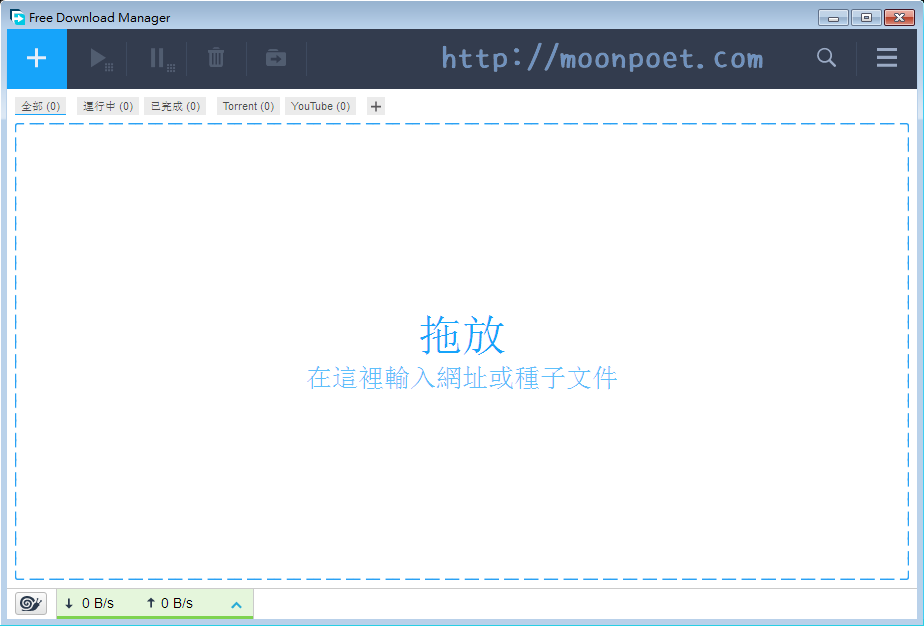Add a new tab with the plus button
Screen dimensions: 924x626
pos(375,106)
